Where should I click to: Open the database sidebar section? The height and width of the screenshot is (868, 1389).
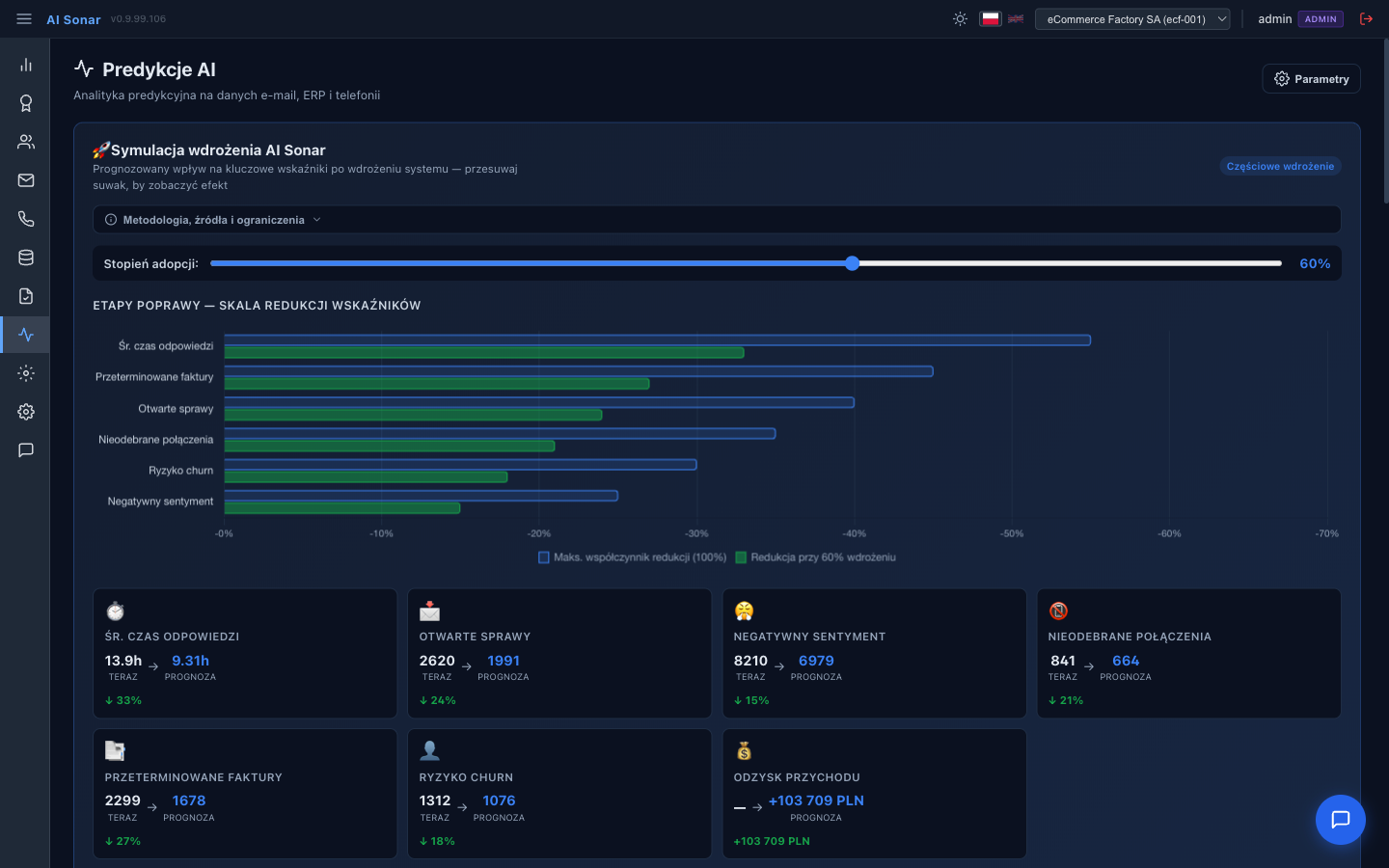(26, 258)
